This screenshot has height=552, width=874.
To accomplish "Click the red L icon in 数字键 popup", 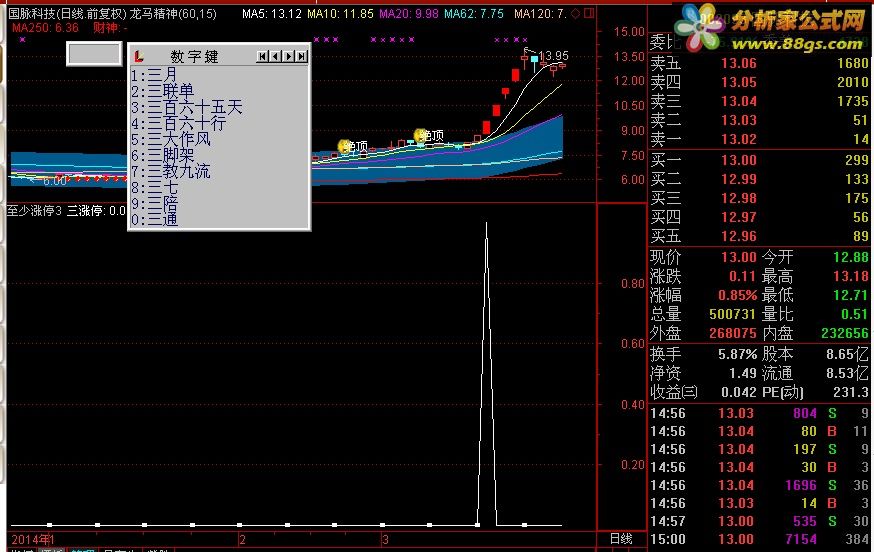I will [139, 56].
